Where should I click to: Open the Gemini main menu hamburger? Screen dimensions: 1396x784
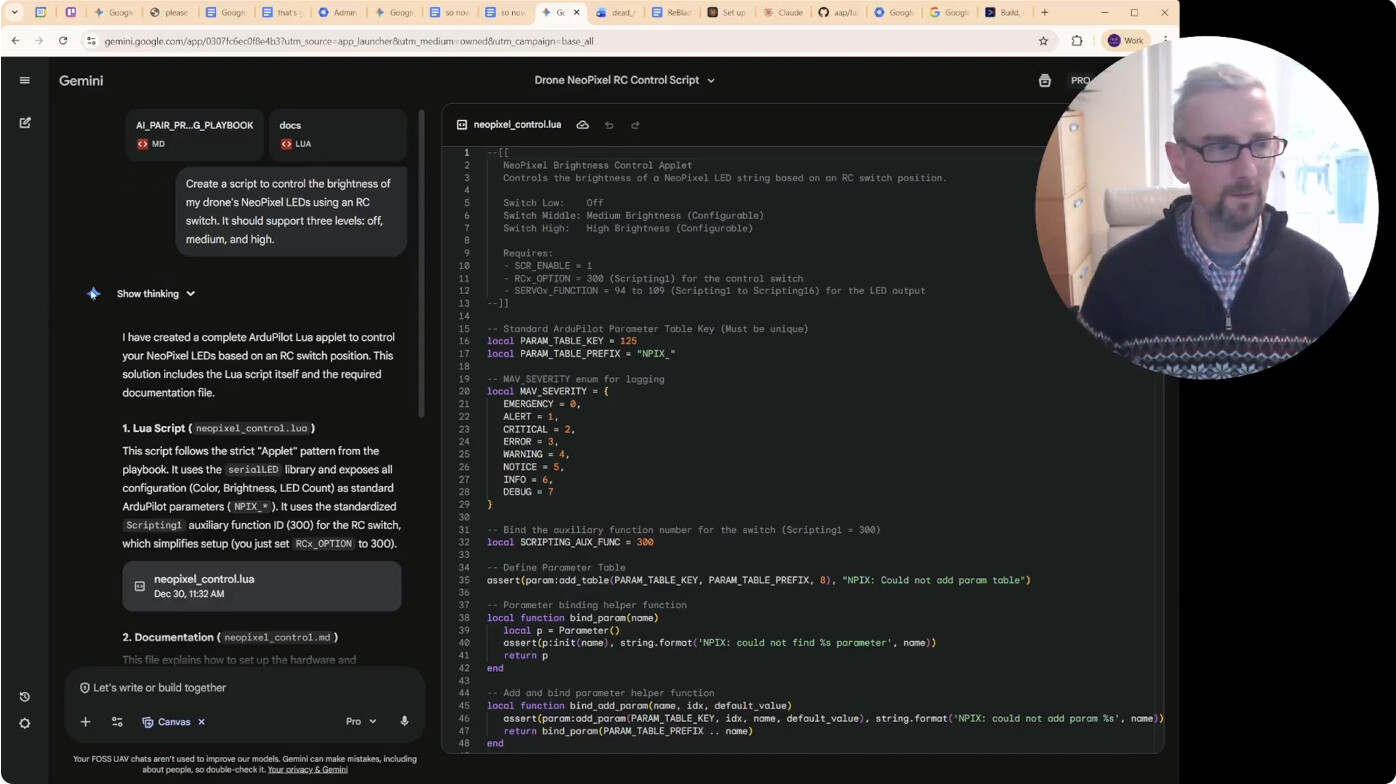25,81
